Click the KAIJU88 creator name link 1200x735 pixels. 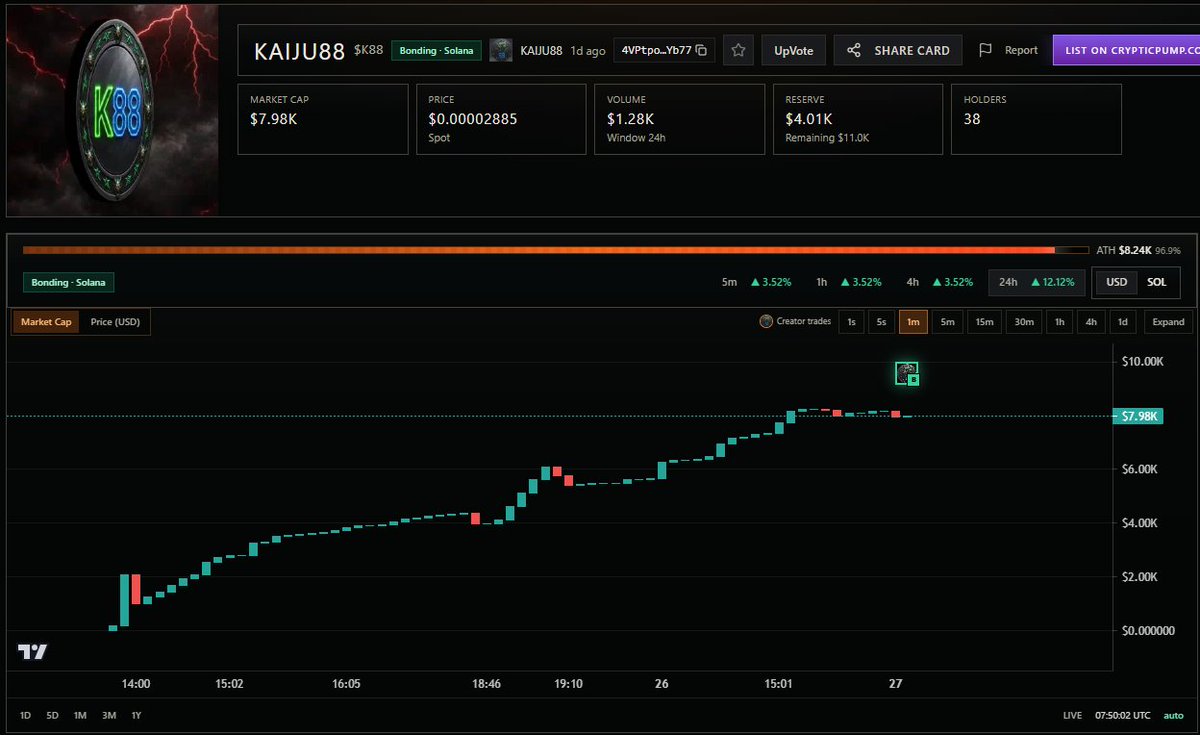[x=541, y=50]
